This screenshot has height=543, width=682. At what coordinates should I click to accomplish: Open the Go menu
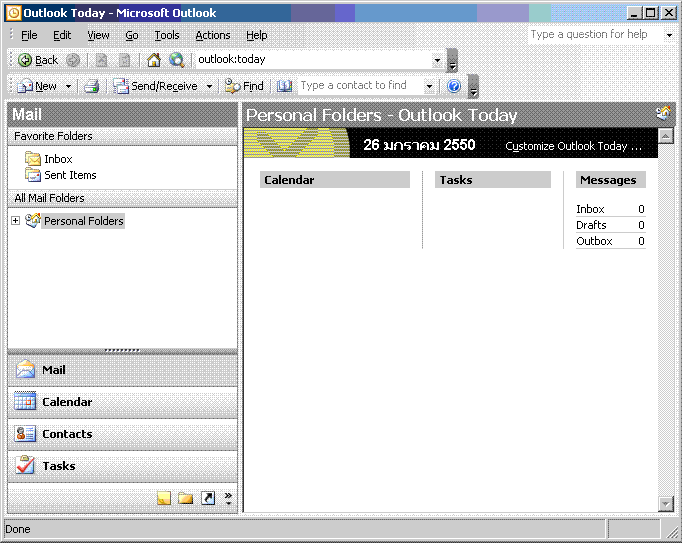tap(132, 35)
